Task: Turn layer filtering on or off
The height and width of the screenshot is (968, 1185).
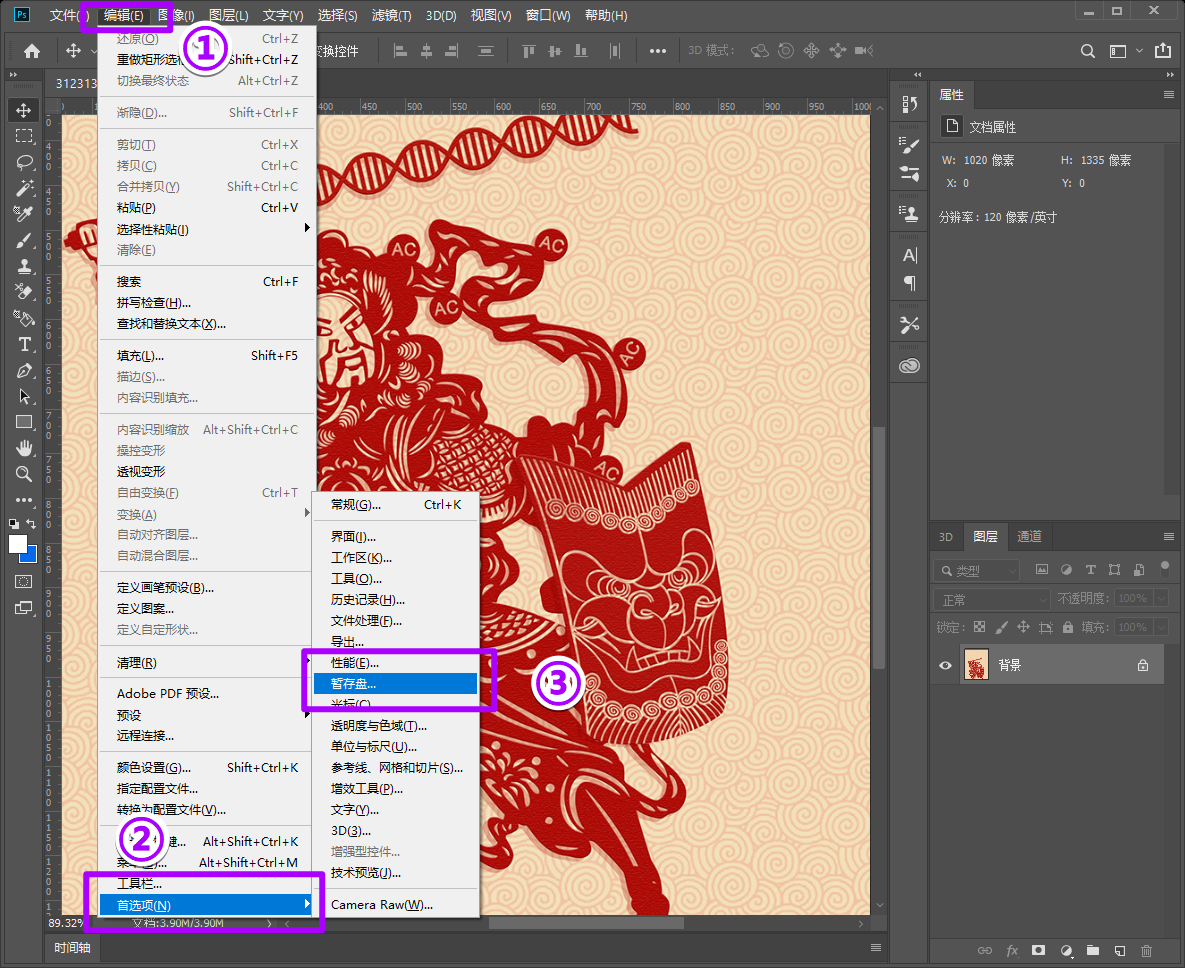Action: pyautogui.click(x=1165, y=567)
